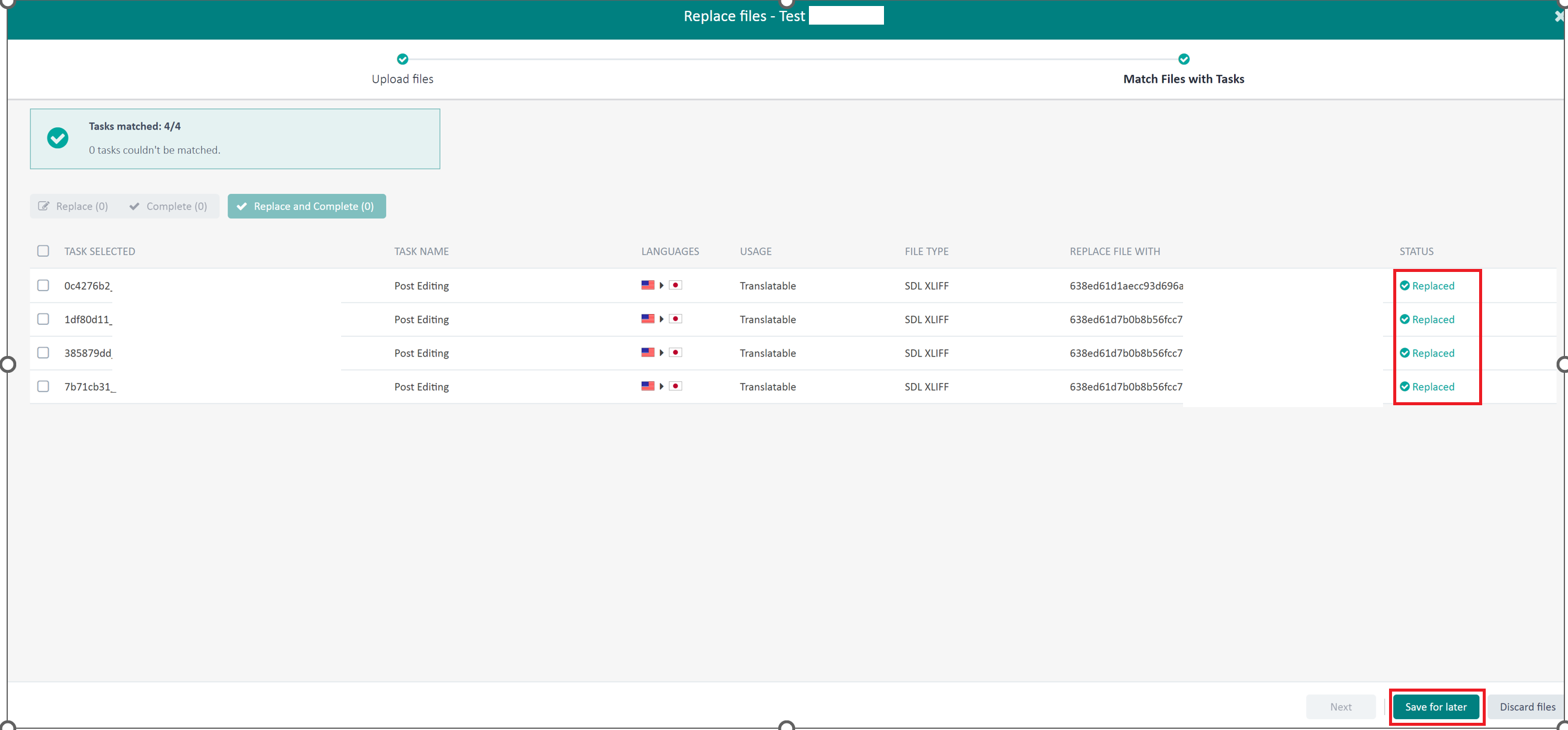Screen dimensions: 1568x730
Task: Go to the Upload files step
Action: [x=402, y=79]
